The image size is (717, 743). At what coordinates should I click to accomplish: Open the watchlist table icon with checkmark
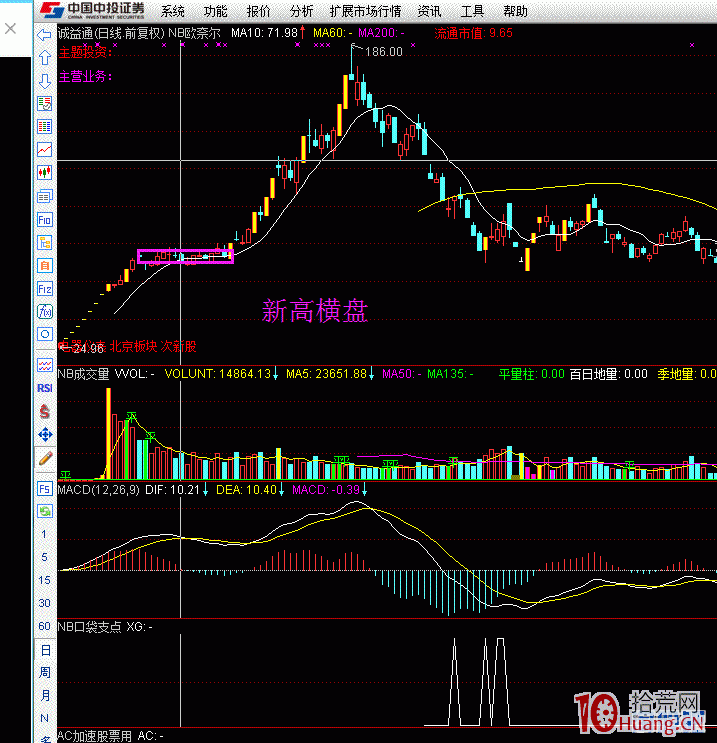coord(45,104)
